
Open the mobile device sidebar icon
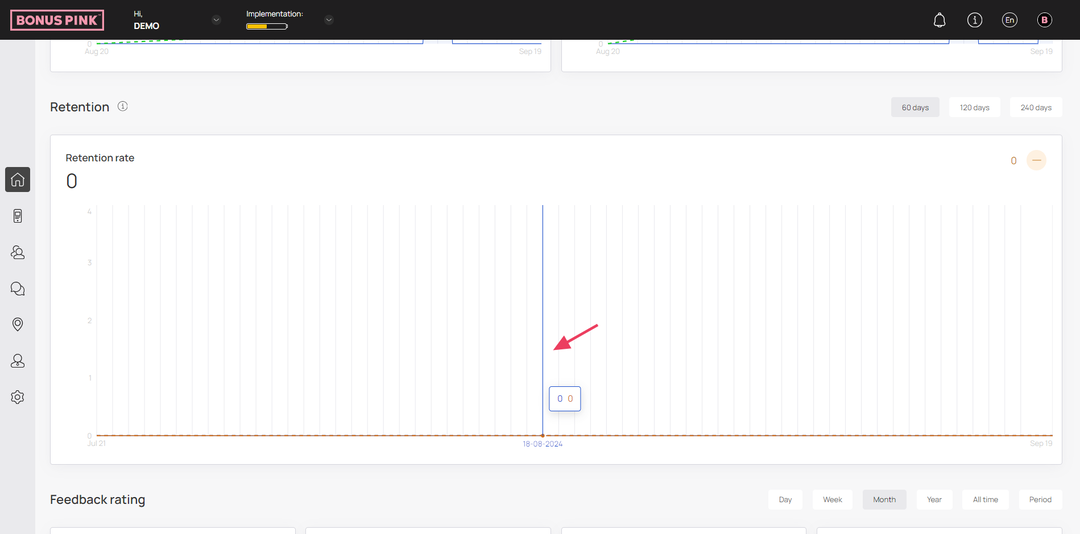[x=17, y=216]
